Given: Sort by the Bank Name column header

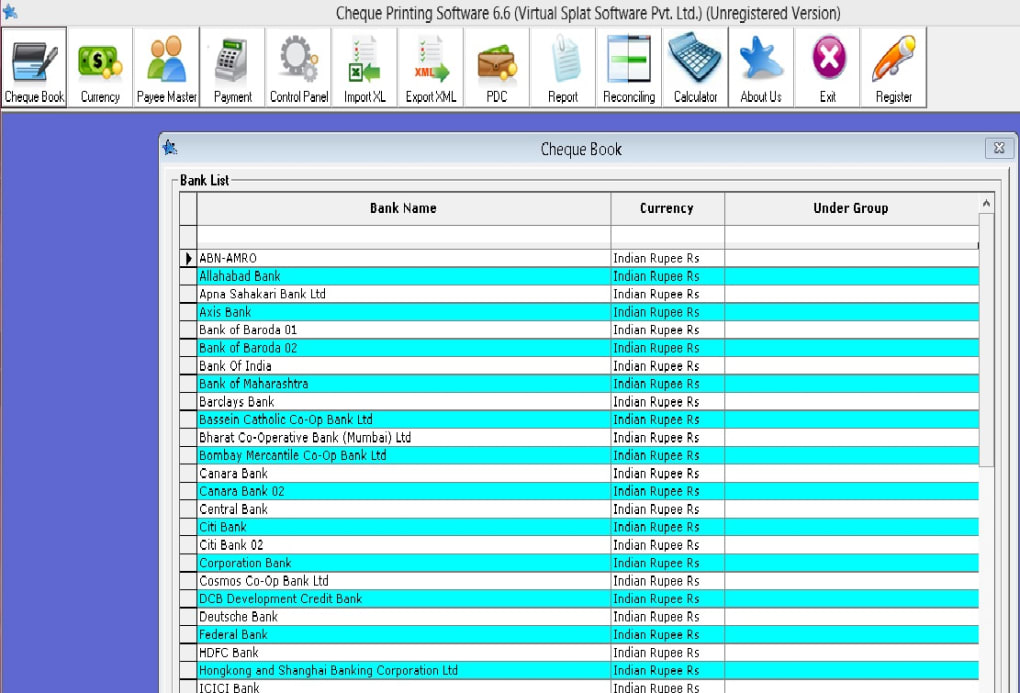Looking at the screenshot, I should tap(403, 208).
